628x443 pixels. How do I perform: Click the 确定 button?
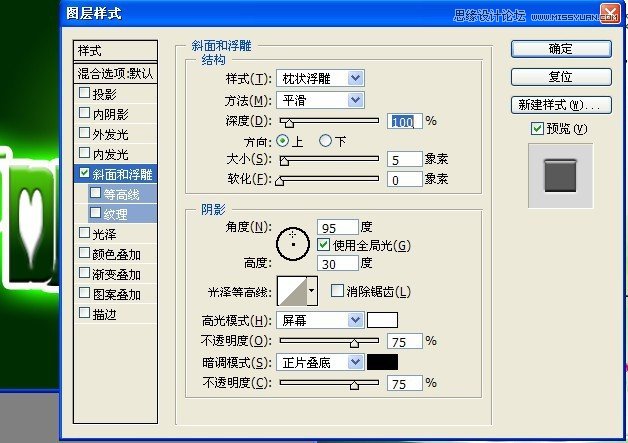point(561,49)
